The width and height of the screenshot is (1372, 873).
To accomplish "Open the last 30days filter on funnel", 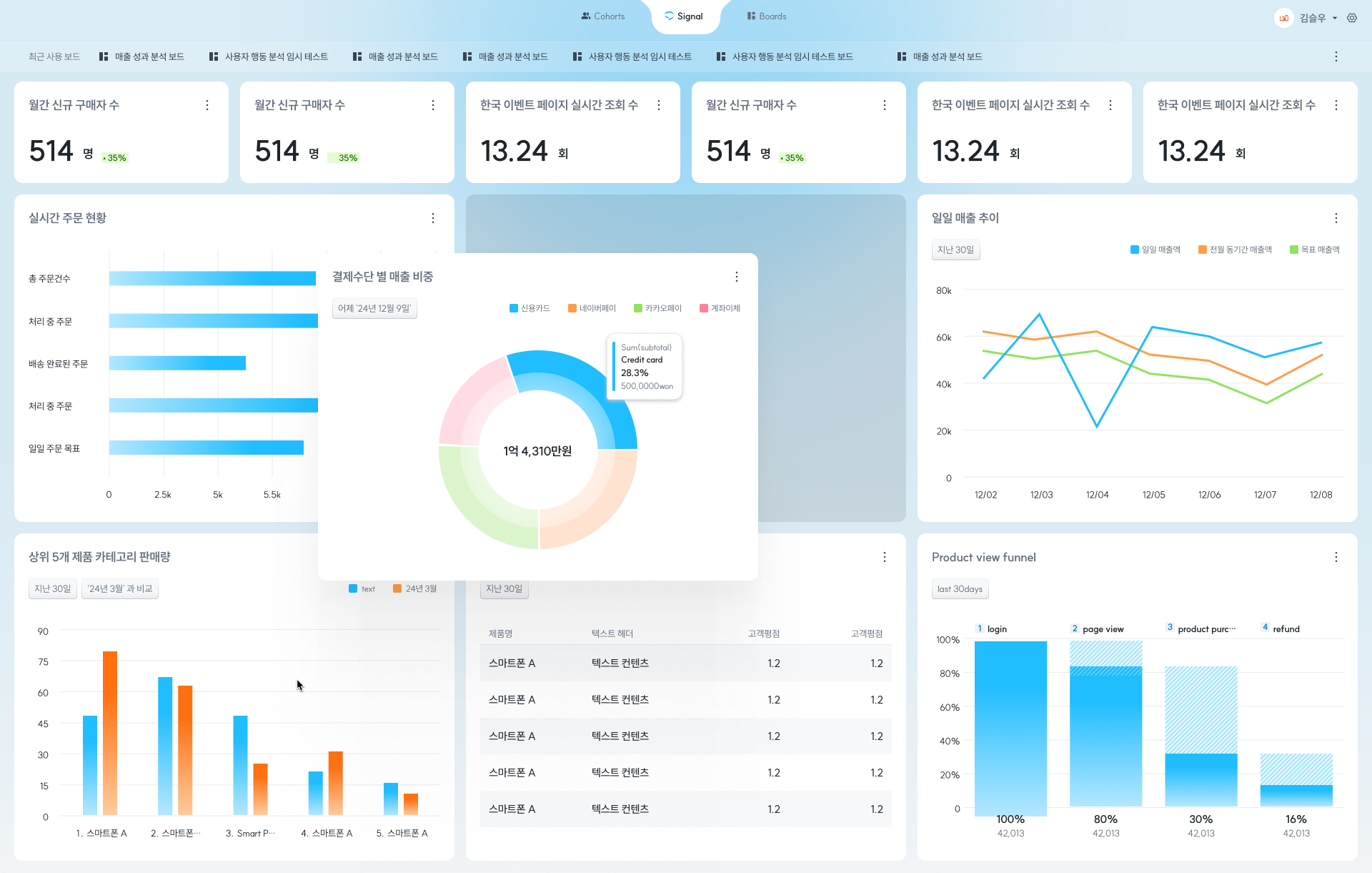I will (x=960, y=589).
